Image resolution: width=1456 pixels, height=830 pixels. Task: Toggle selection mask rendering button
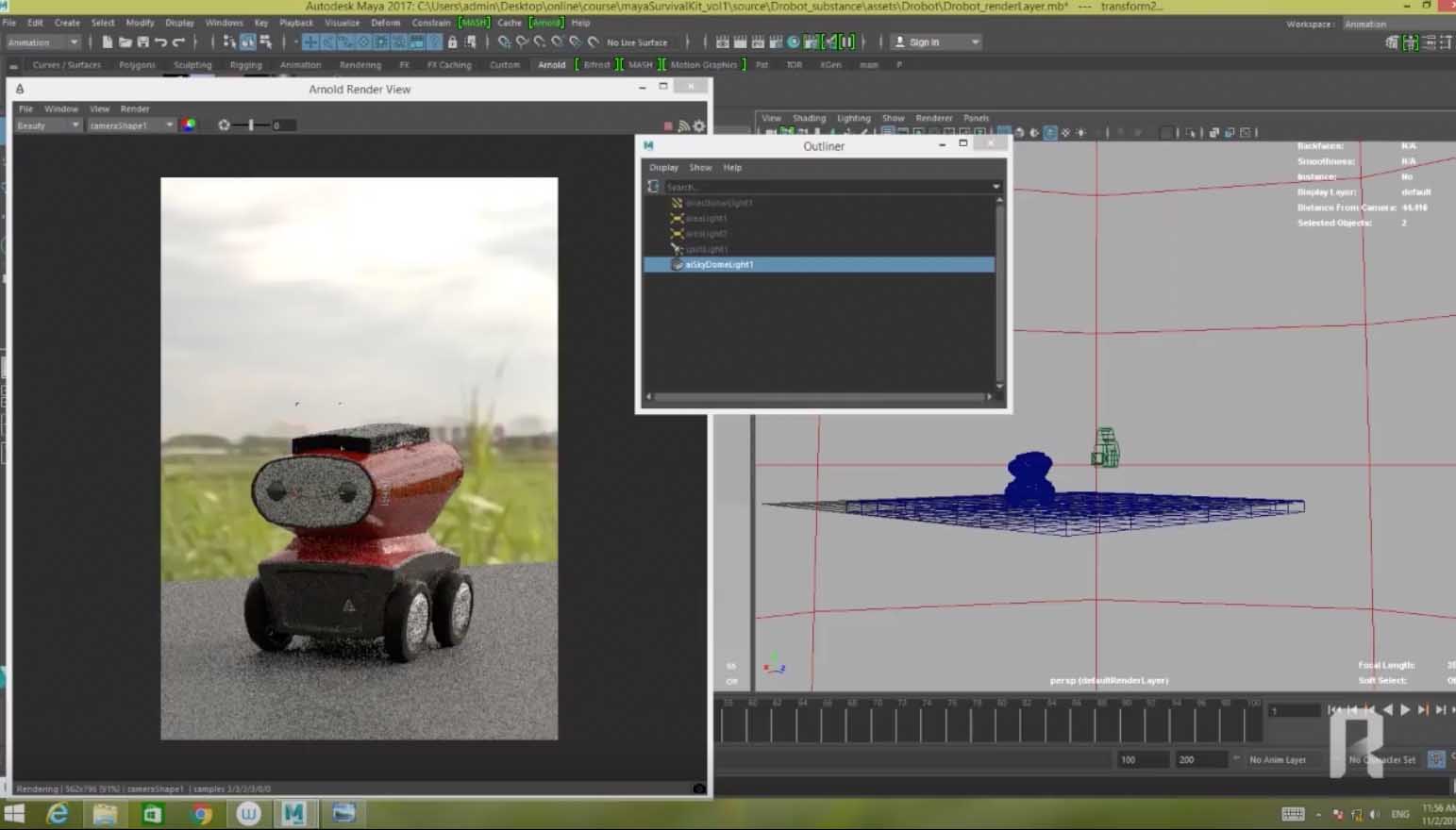[x=416, y=42]
